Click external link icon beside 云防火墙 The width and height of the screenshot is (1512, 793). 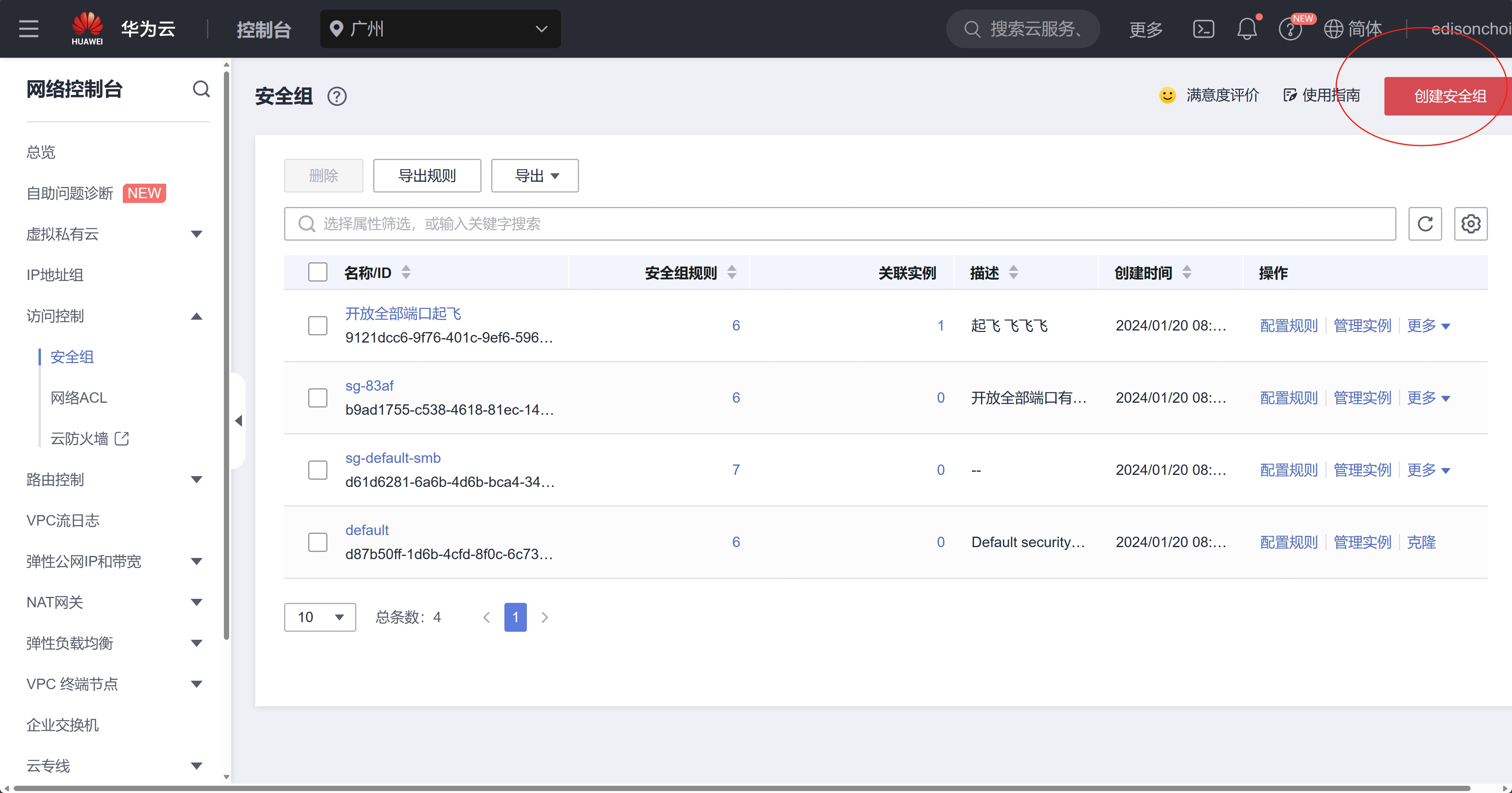click(x=122, y=438)
